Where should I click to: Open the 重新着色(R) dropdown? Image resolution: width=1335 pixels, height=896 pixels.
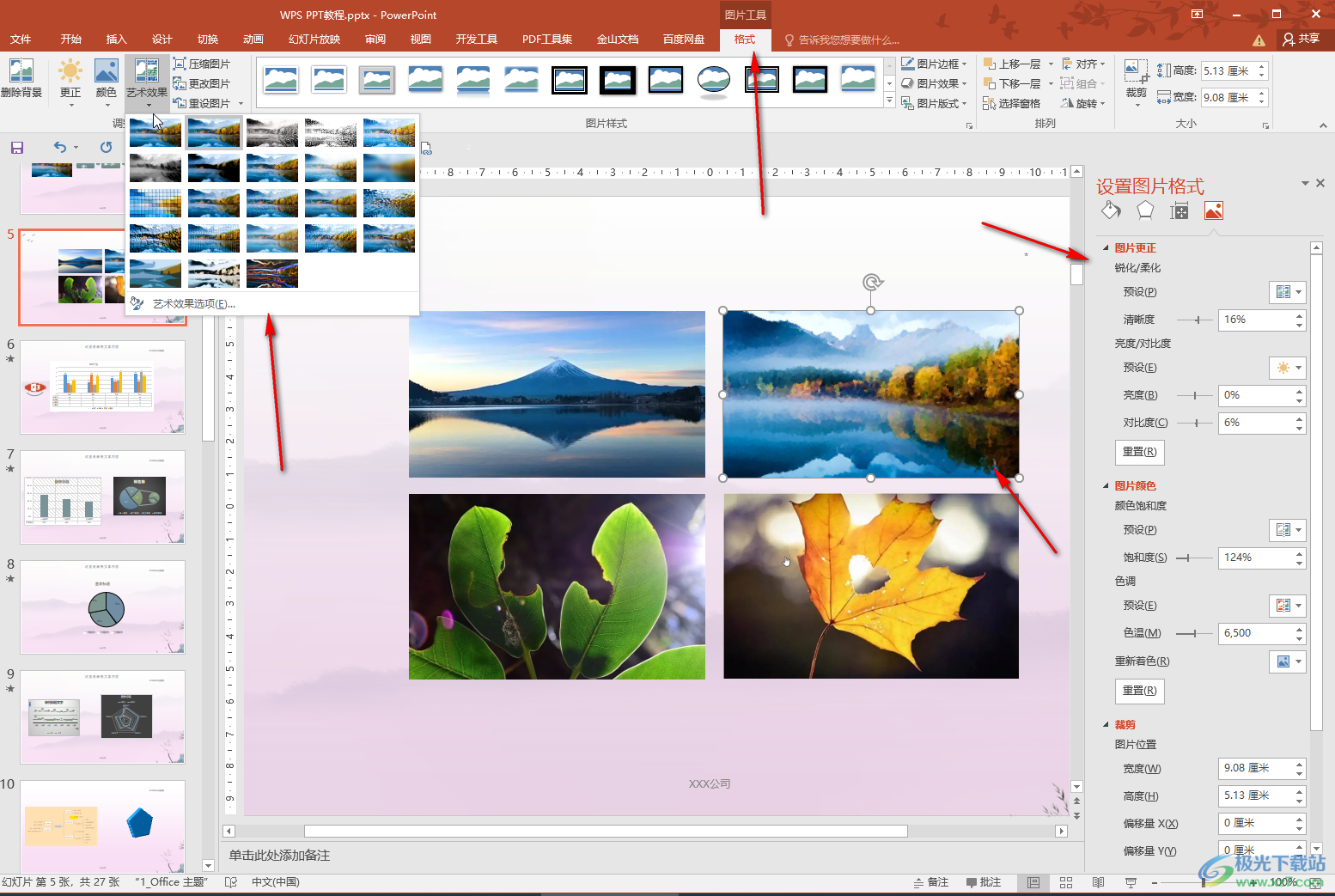[1288, 661]
